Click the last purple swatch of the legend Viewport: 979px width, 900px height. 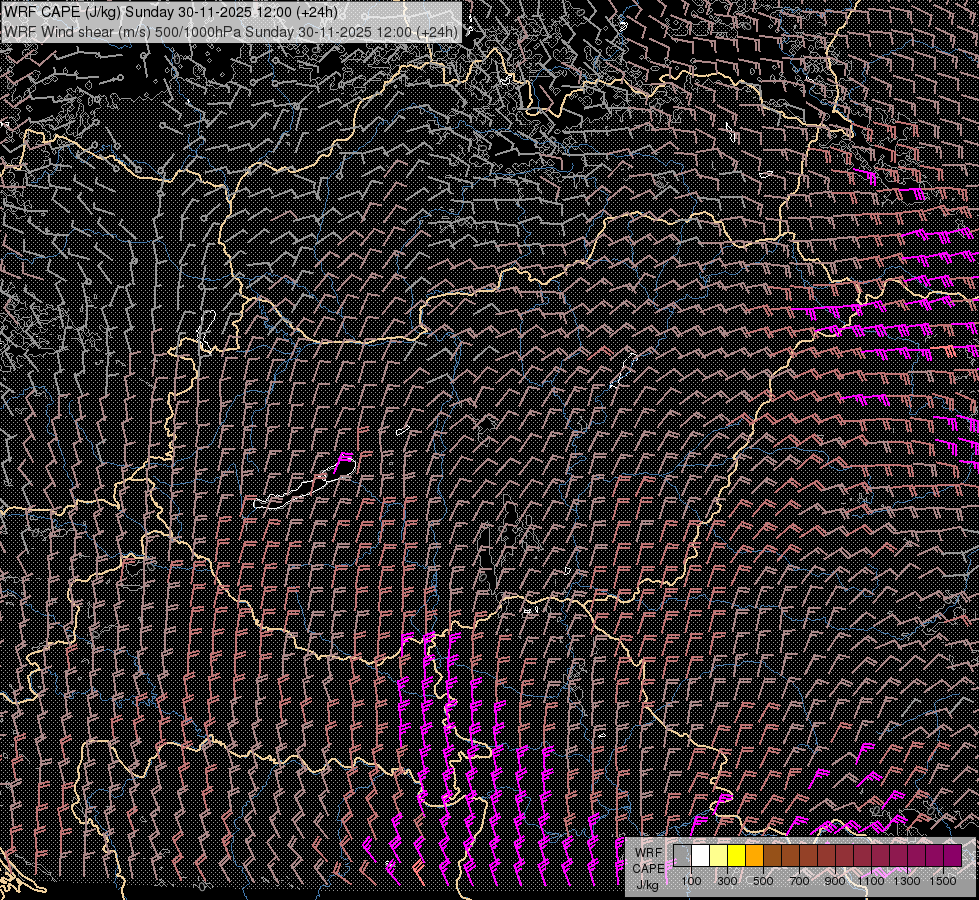[952, 855]
